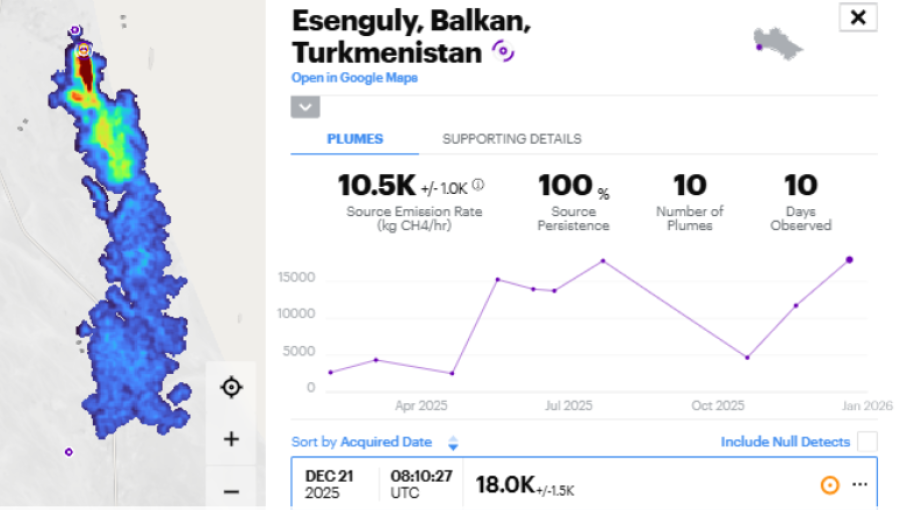Close the Esenguly source details panel
Image resolution: width=900 pixels, height=510 pixels.
(857, 17)
